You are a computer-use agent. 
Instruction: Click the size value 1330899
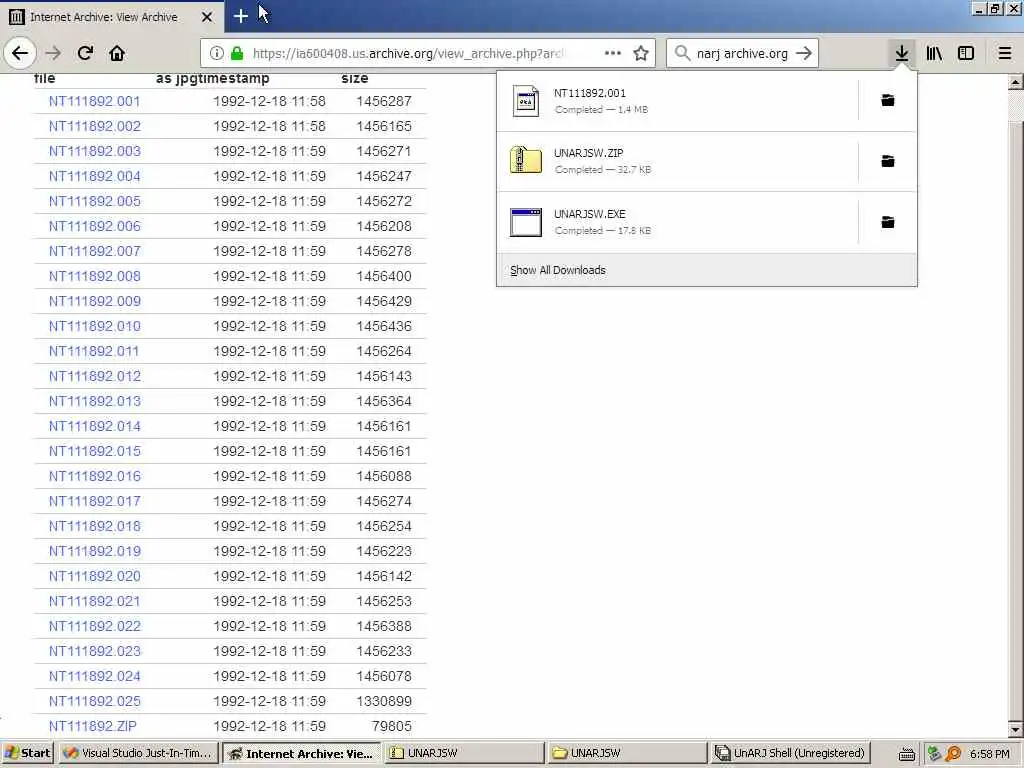(x=384, y=701)
